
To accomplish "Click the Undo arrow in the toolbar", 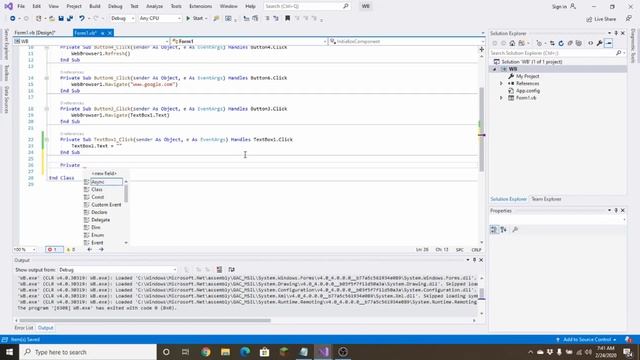I will 82,18.
